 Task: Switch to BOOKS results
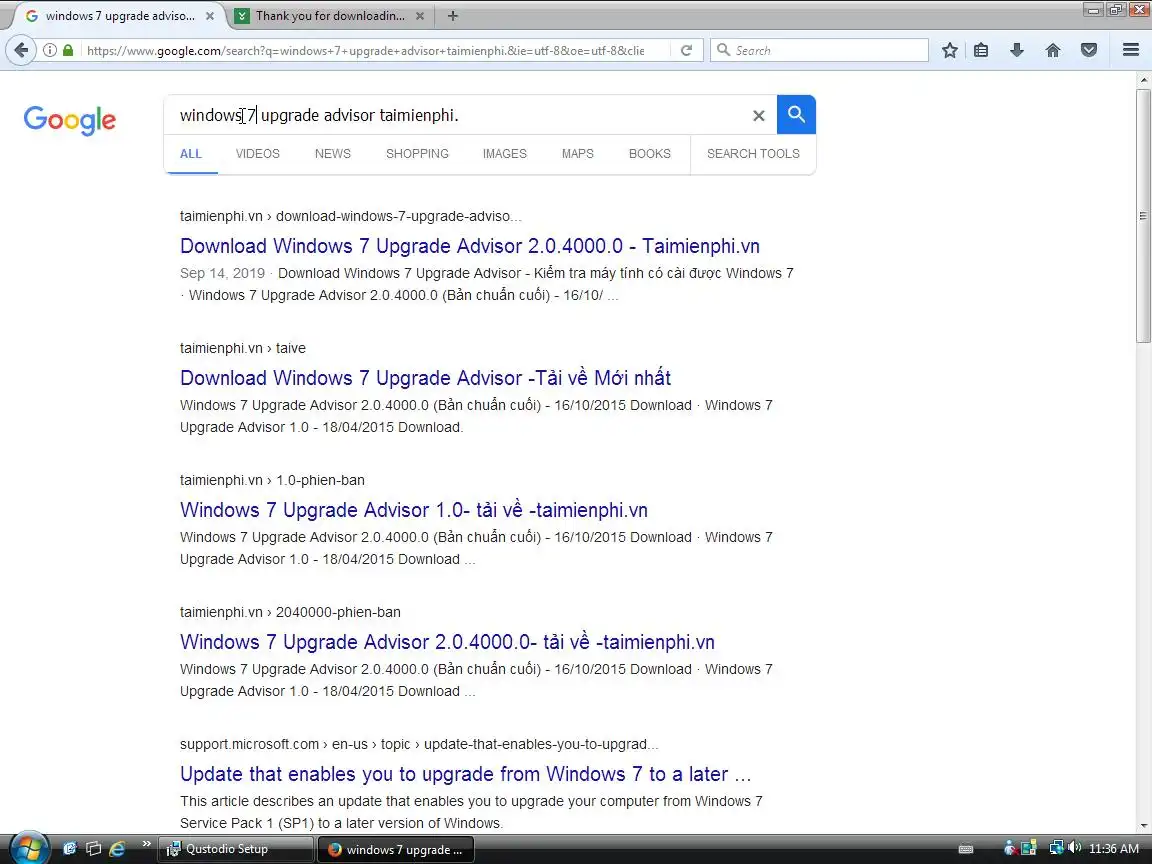[649, 154]
